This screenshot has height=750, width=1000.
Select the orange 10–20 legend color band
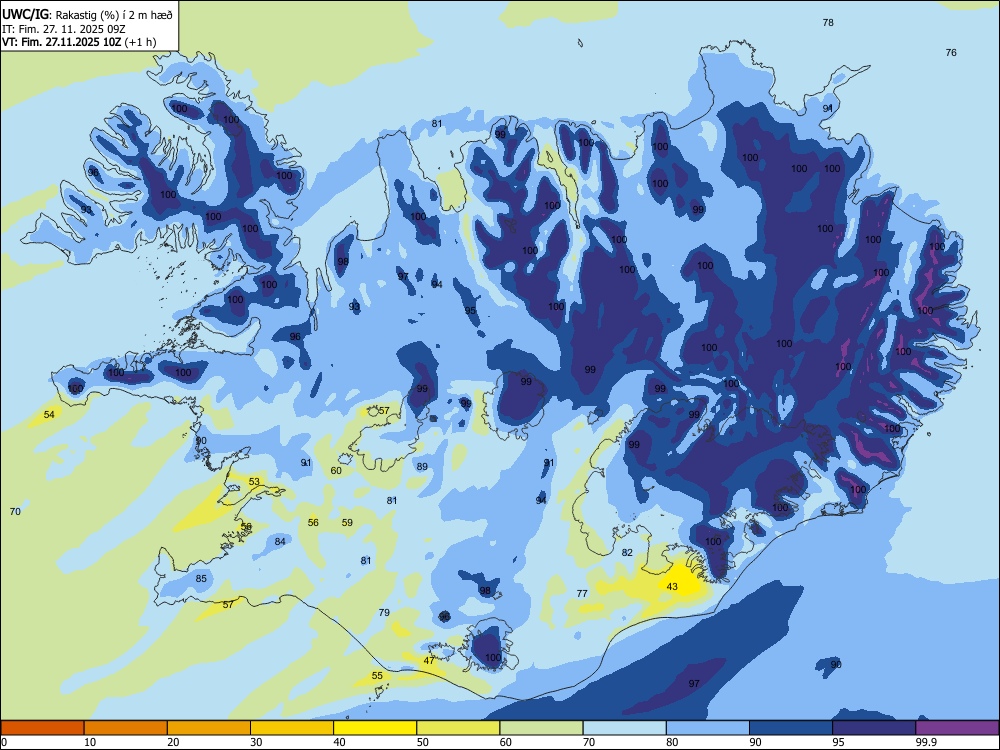pos(126,728)
